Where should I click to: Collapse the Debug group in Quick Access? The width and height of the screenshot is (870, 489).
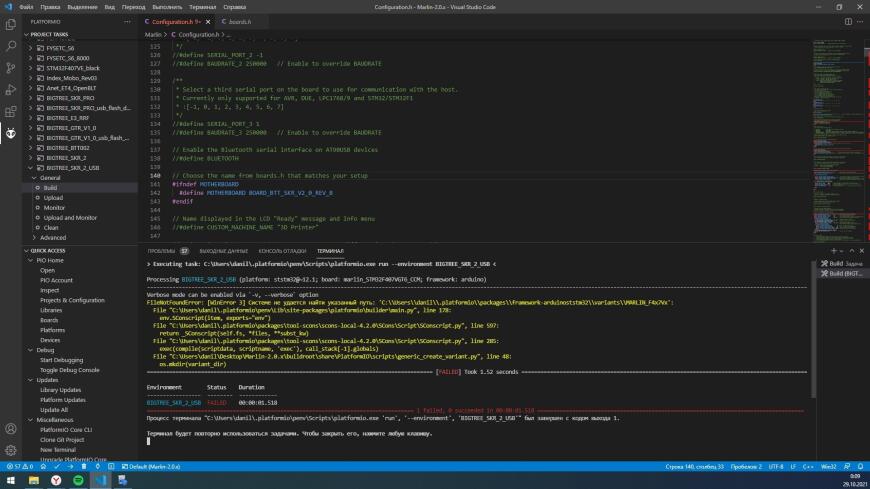pyautogui.click(x=31, y=350)
